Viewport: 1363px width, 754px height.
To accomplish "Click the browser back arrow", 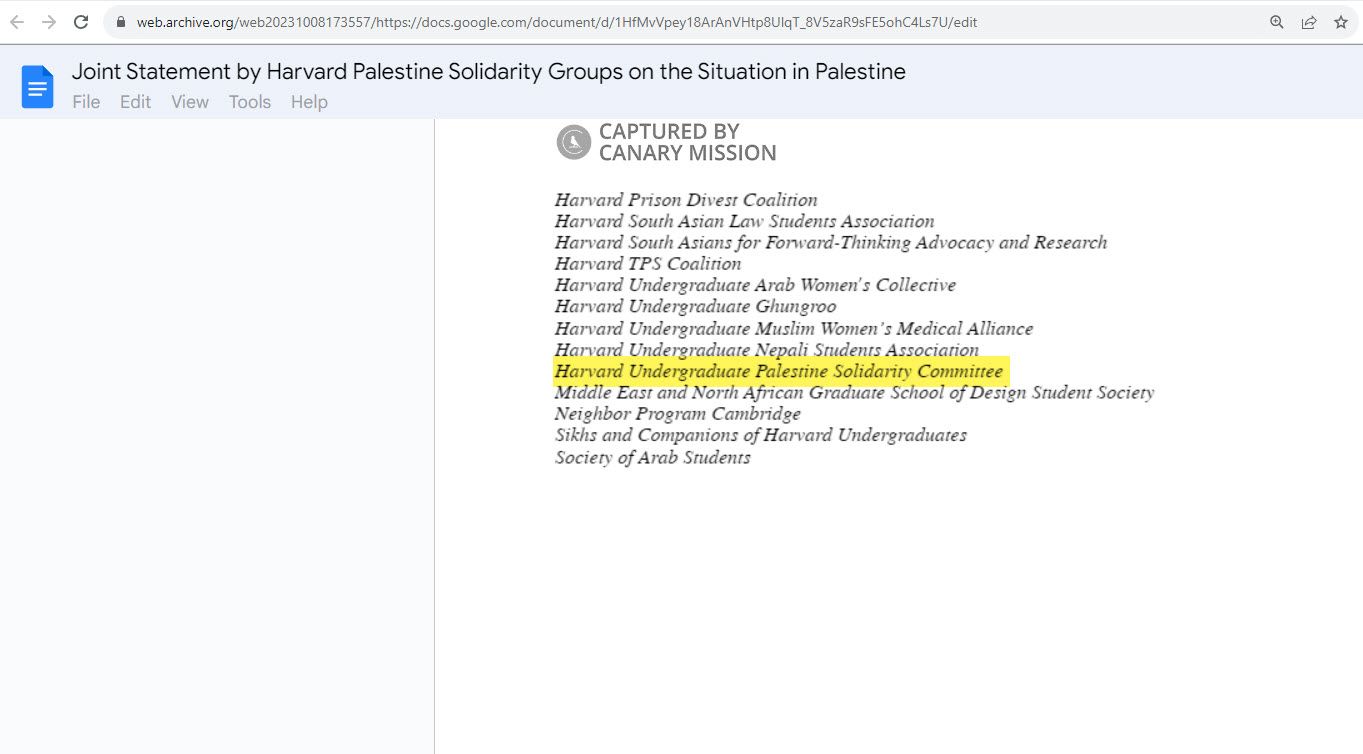I will pos(16,22).
